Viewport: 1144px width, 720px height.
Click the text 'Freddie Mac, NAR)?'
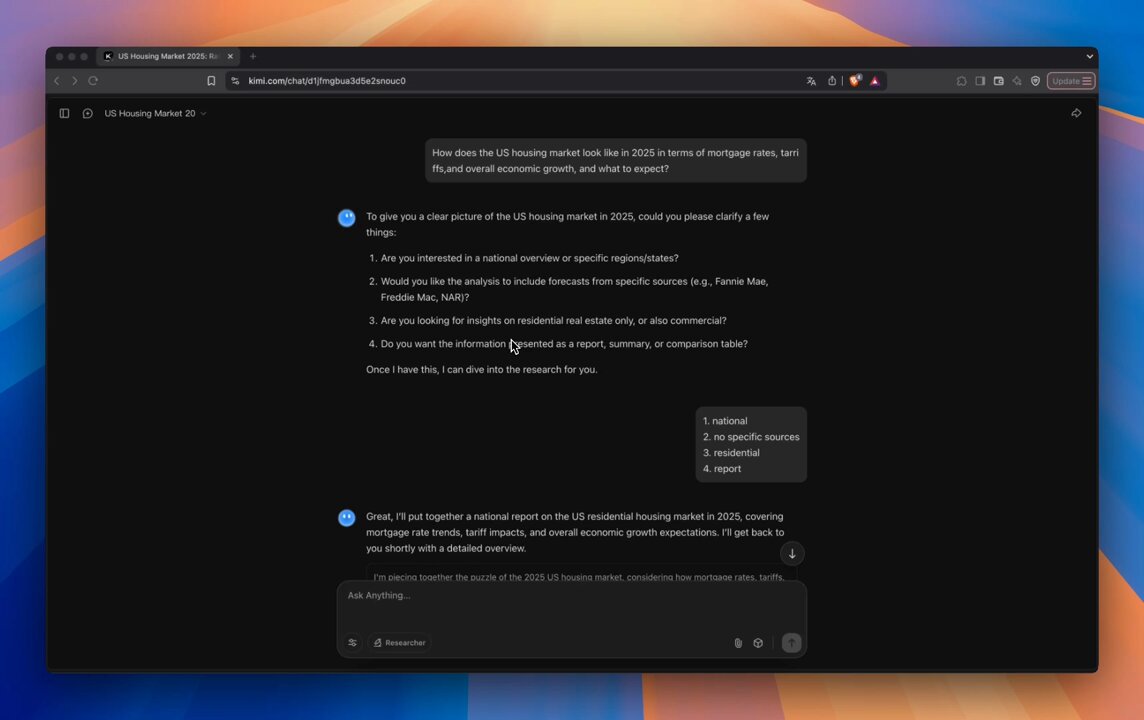point(425,298)
